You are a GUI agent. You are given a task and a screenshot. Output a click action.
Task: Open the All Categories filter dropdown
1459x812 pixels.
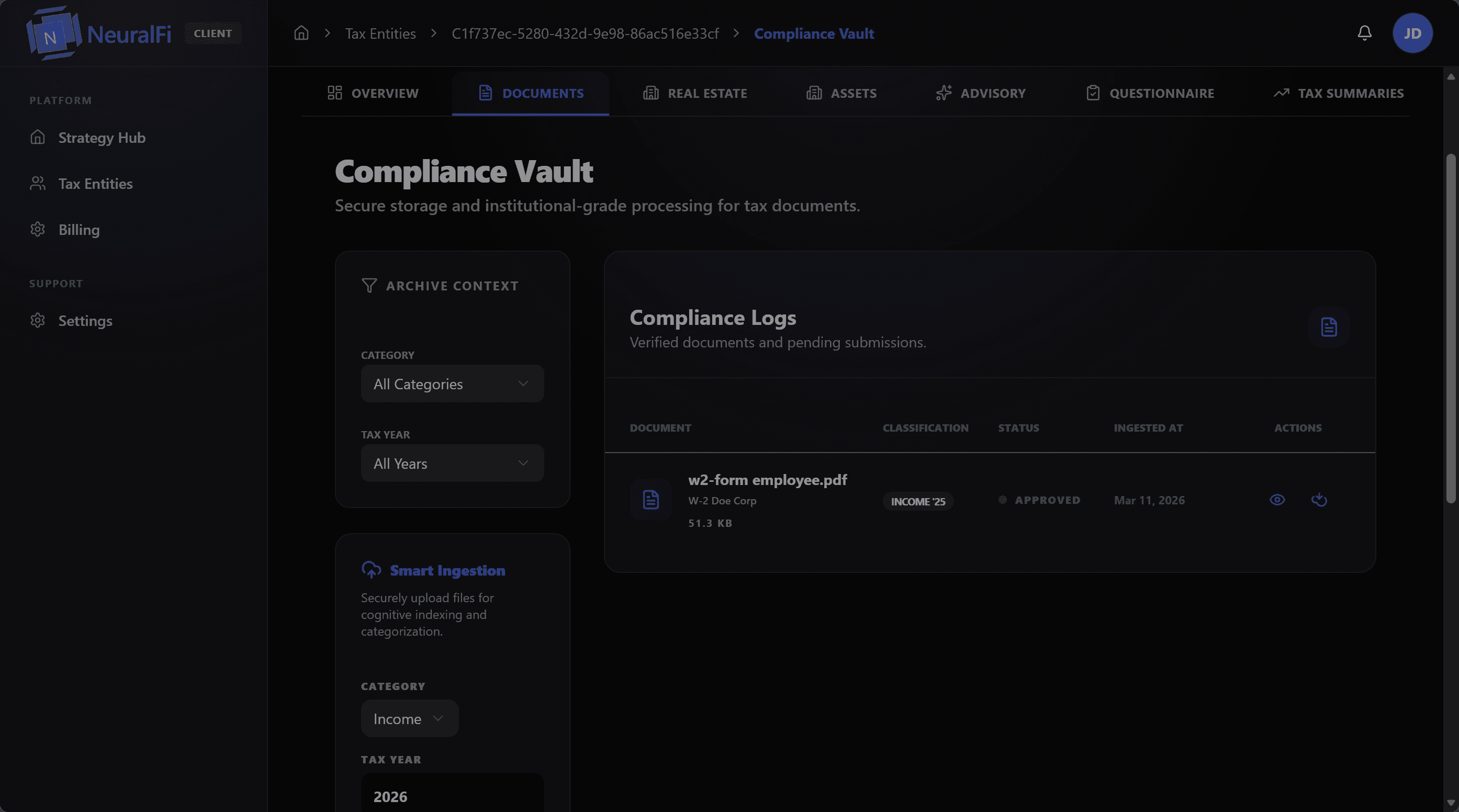[453, 384]
